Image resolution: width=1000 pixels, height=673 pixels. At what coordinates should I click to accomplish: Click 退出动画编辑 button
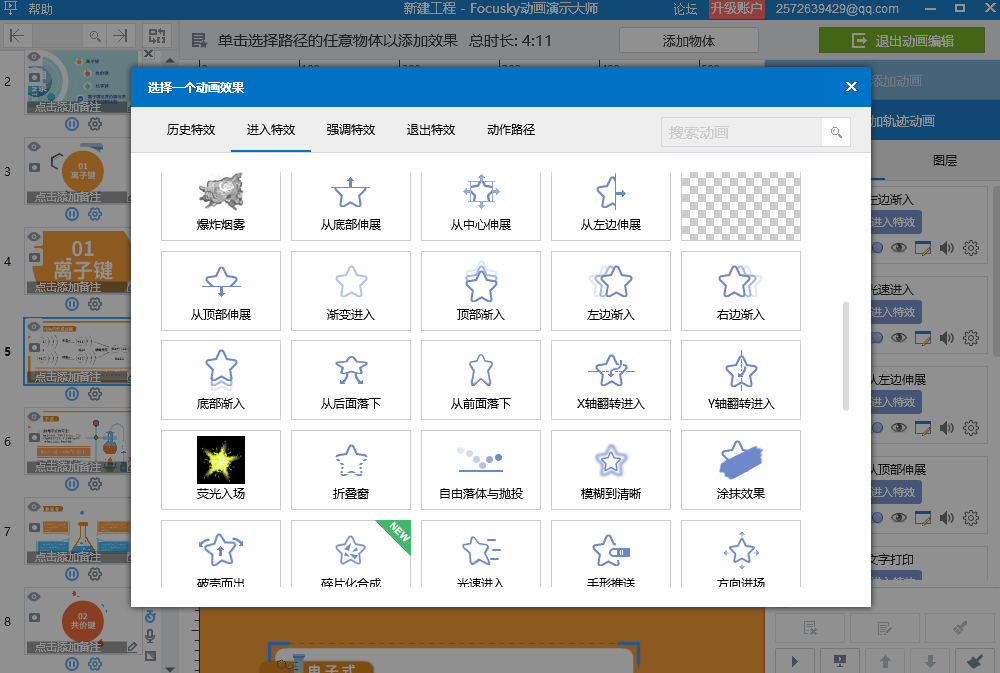902,41
